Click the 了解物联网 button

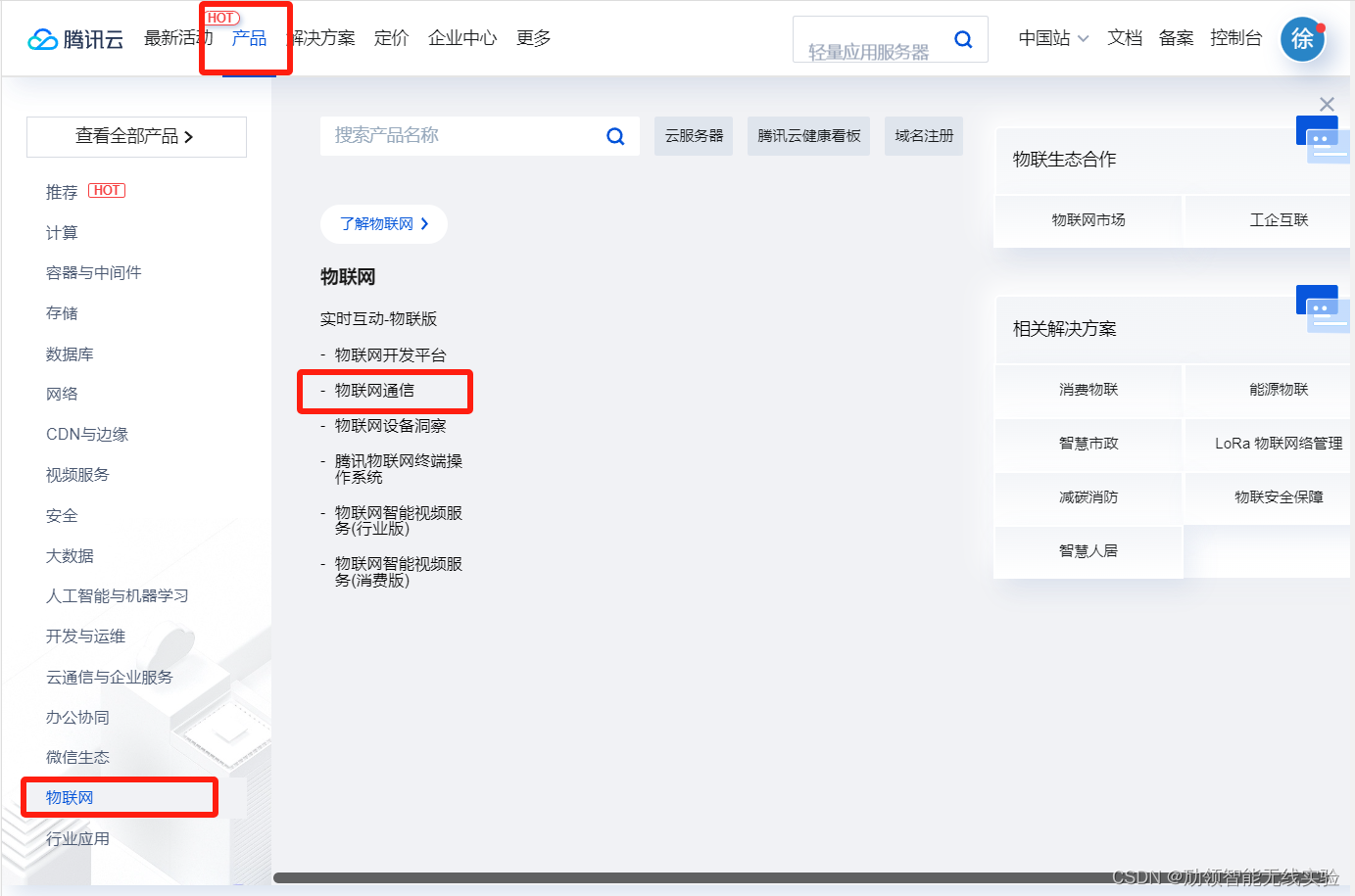pos(384,224)
